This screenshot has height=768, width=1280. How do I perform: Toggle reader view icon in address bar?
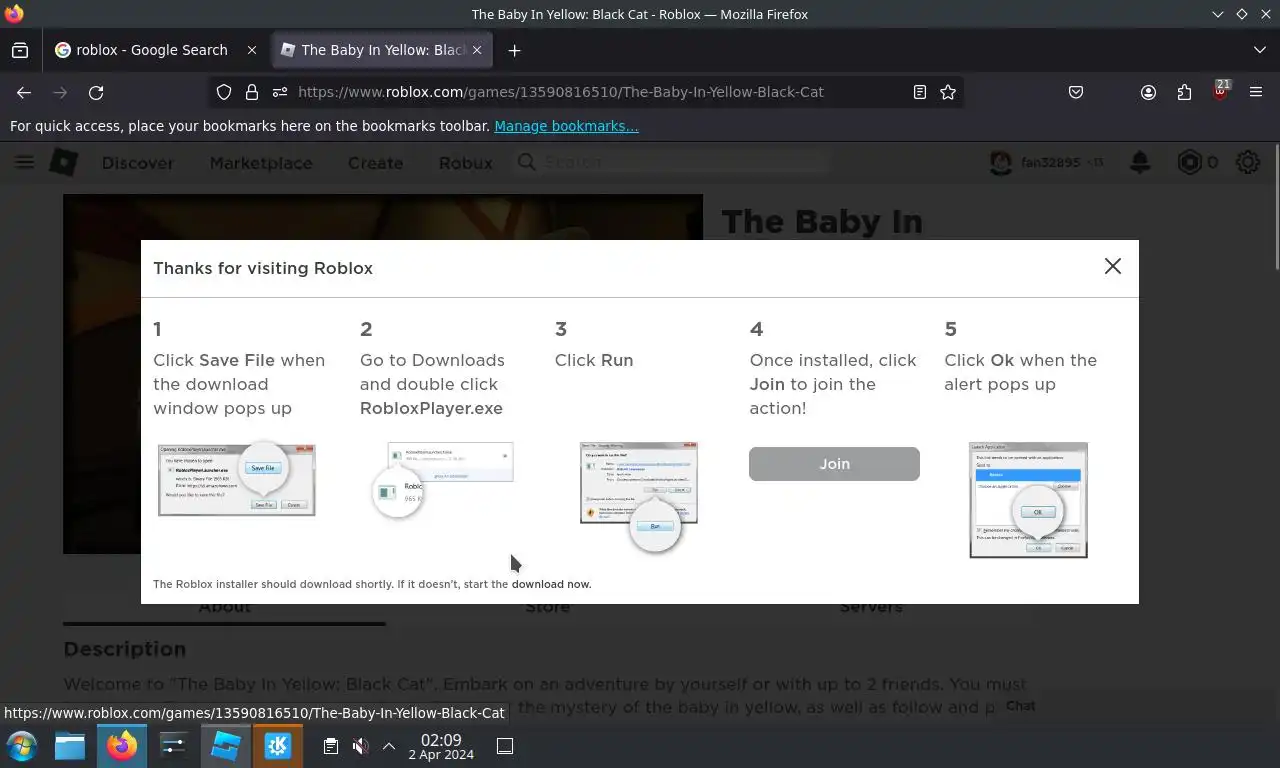[919, 92]
